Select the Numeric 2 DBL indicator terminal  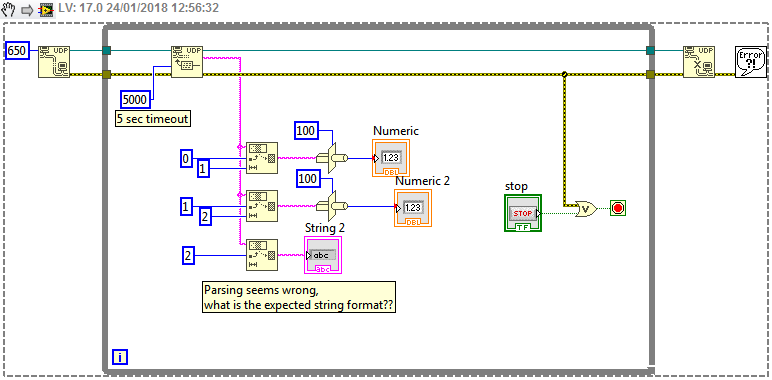tap(413, 208)
